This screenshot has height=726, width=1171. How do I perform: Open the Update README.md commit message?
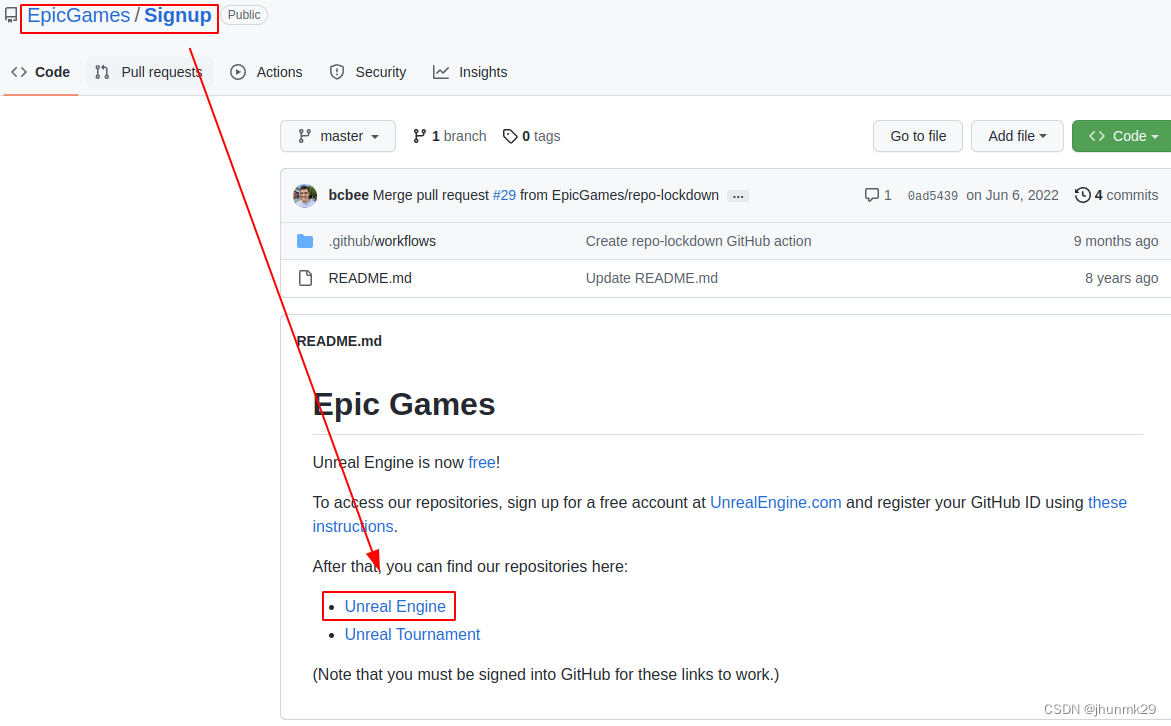tap(651, 279)
